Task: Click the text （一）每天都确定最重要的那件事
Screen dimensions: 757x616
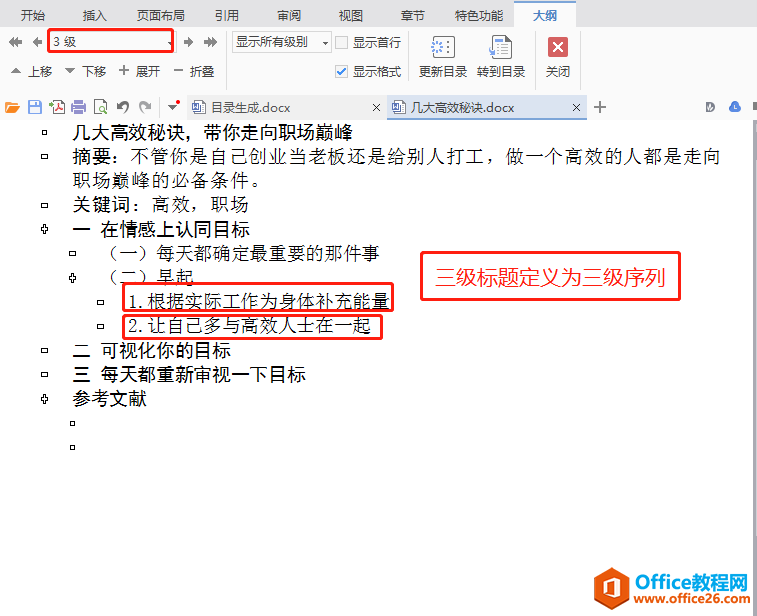Action: (241, 253)
